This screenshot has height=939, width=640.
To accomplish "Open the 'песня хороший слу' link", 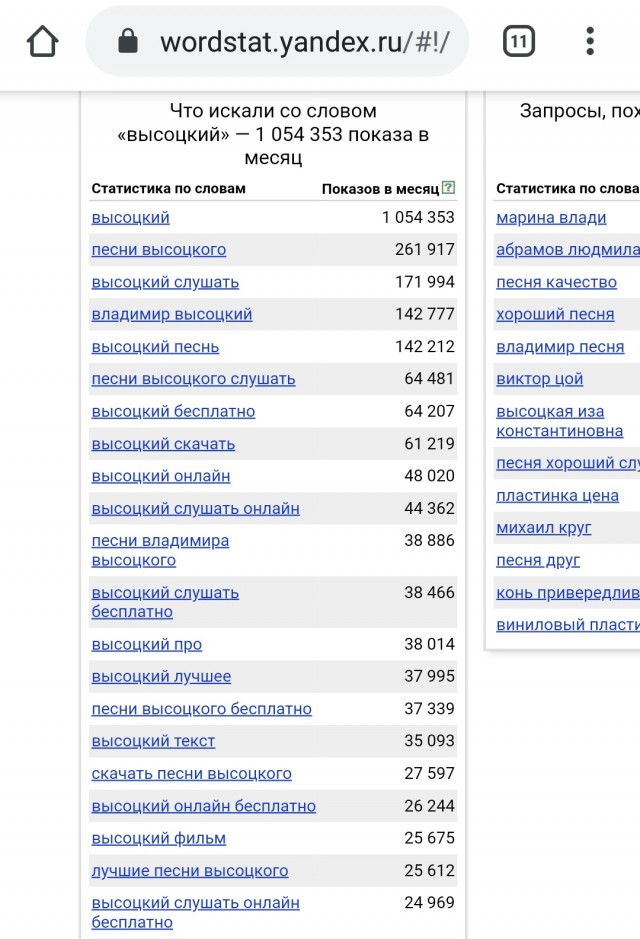I will coord(568,464).
